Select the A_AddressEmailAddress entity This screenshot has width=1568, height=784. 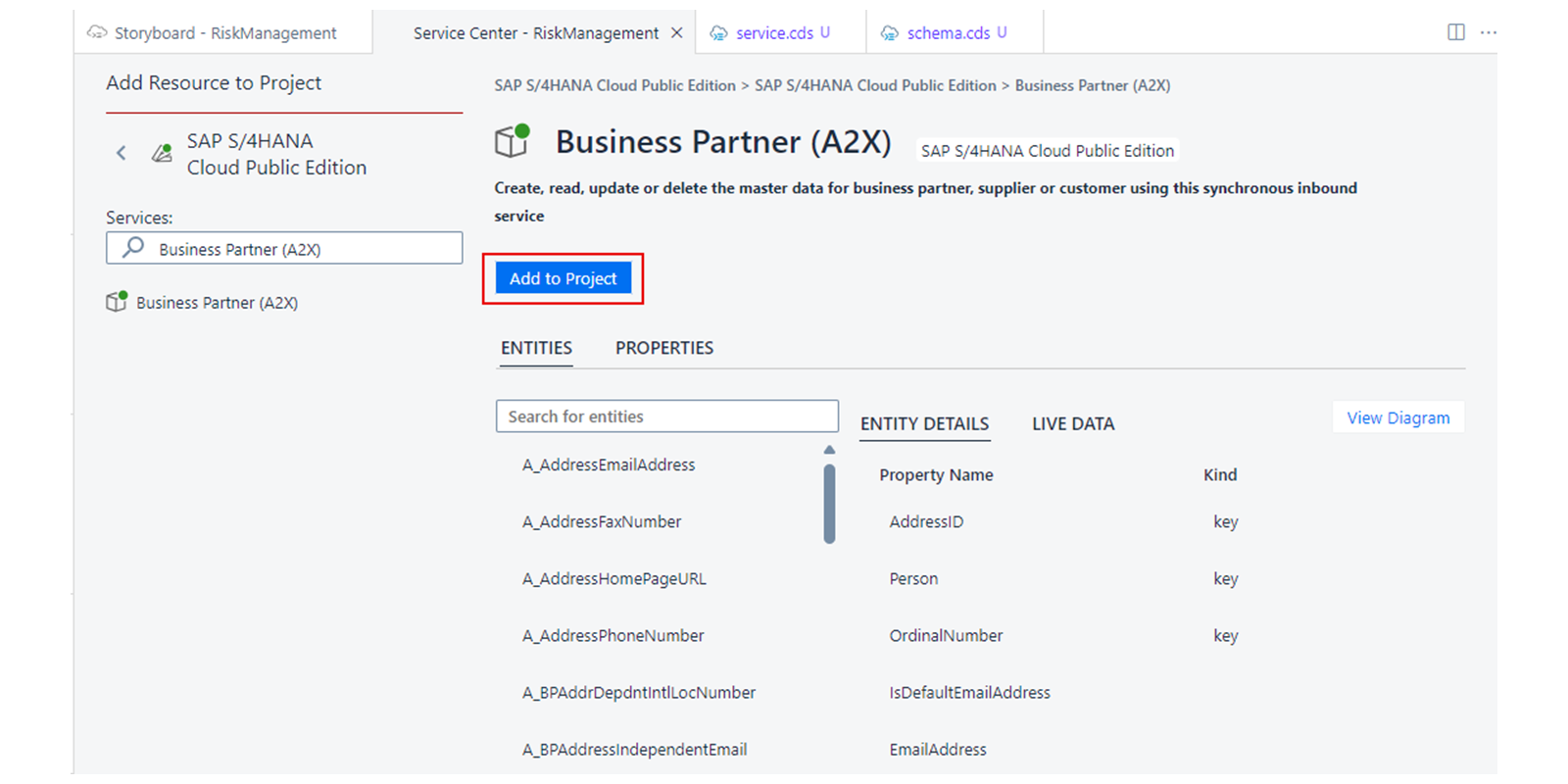pyautogui.click(x=609, y=465)
